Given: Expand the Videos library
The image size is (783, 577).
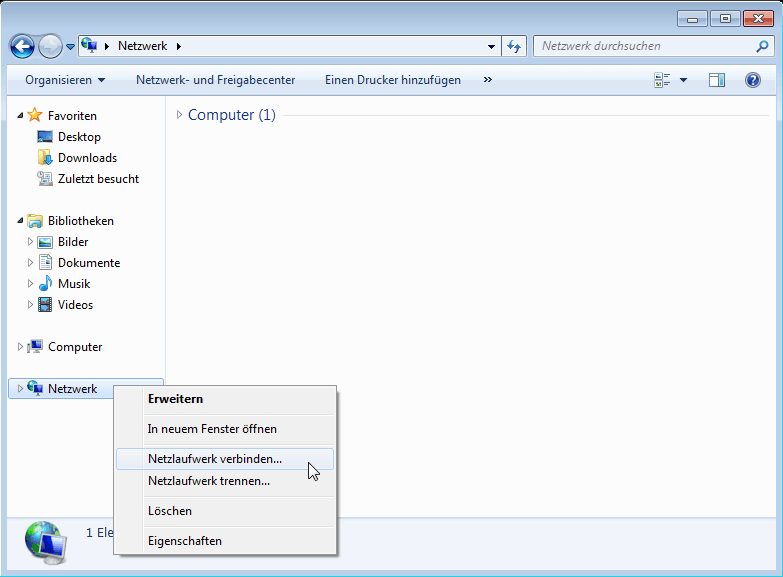Looking at the screenshot, I should point(30,305).
